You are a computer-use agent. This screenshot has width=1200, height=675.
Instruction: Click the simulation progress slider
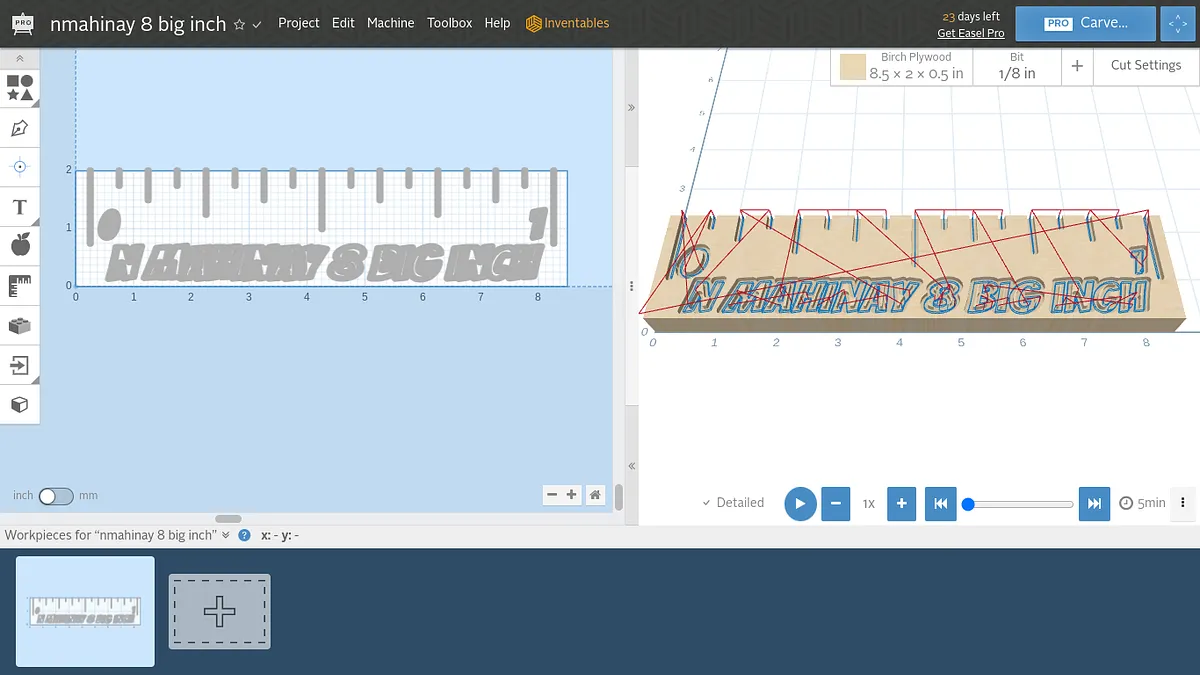(1020, 504)
